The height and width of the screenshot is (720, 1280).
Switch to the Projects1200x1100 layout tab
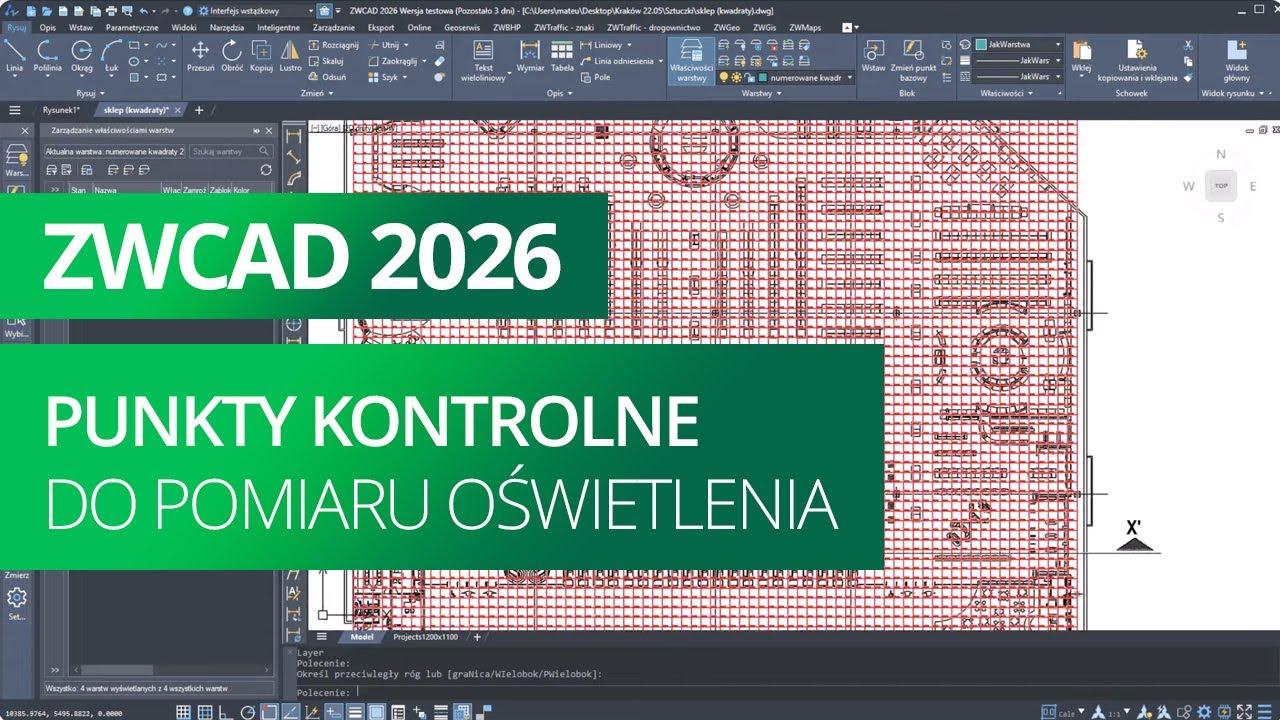click(x=425, y=637)
